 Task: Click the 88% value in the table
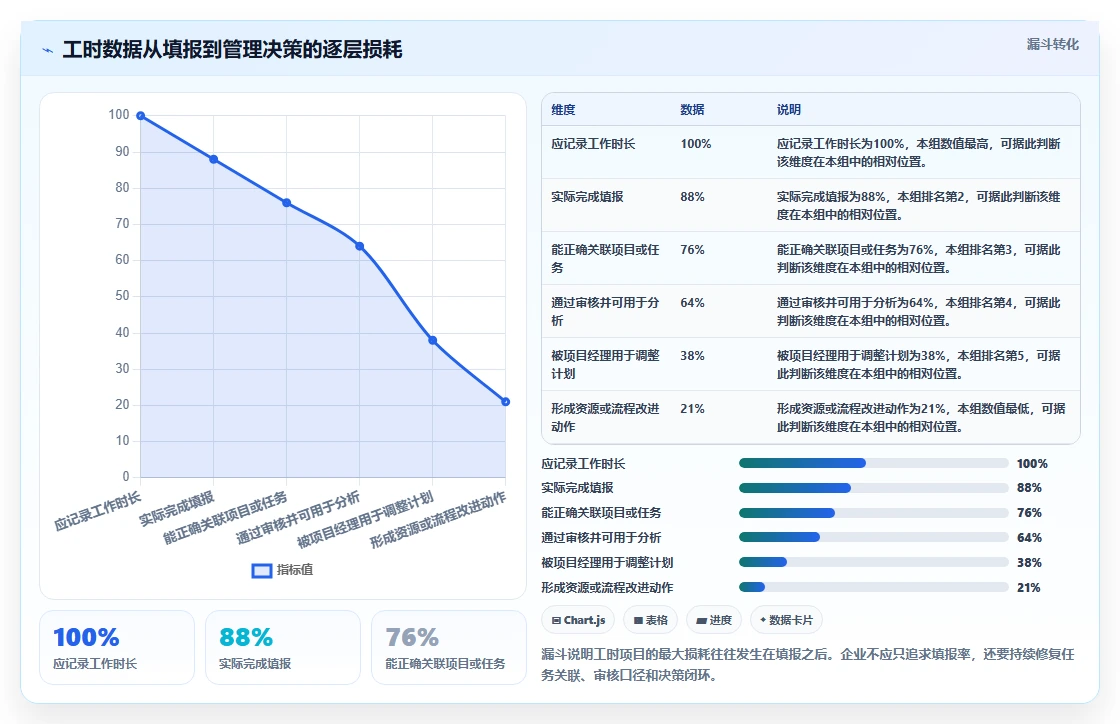click(x=692, y=196)
